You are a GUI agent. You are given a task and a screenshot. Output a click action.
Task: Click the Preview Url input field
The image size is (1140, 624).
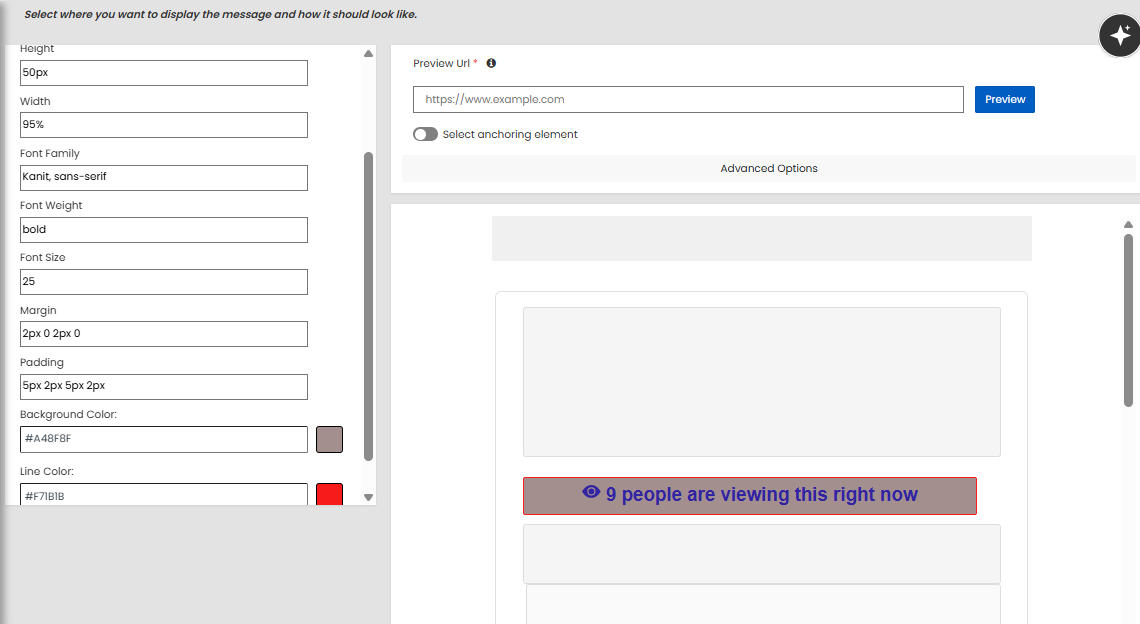tap(687, 99)
